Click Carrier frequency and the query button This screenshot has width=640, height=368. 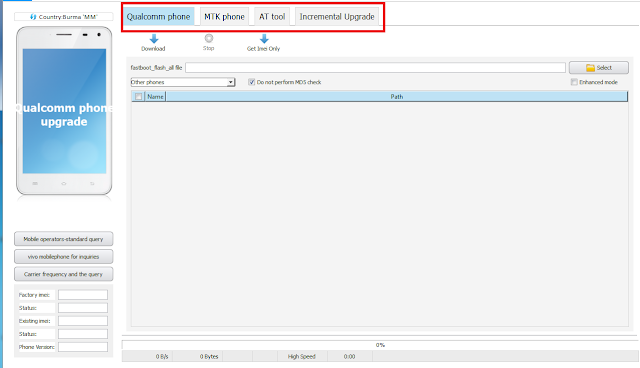[63, 274]
